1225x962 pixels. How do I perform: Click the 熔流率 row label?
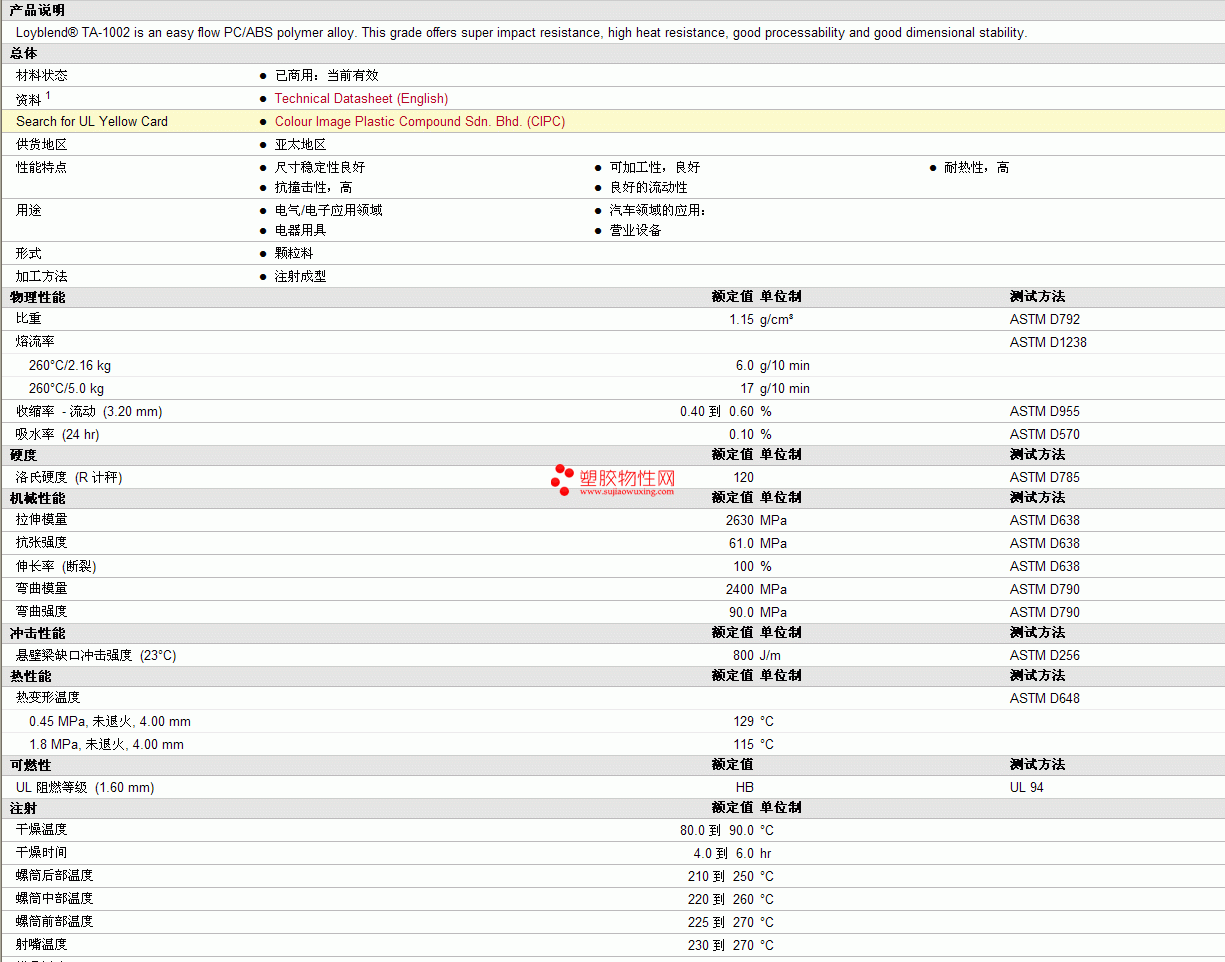pyautogui.click(x=35, y=342)
